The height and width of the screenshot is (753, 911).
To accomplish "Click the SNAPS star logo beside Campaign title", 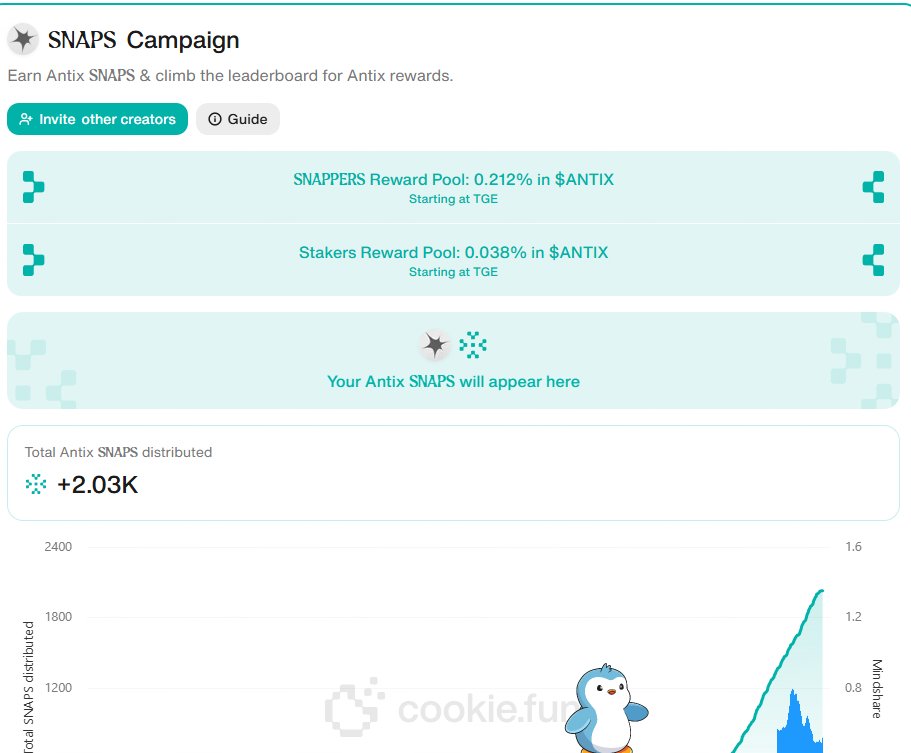I will [x=23, y=40].
